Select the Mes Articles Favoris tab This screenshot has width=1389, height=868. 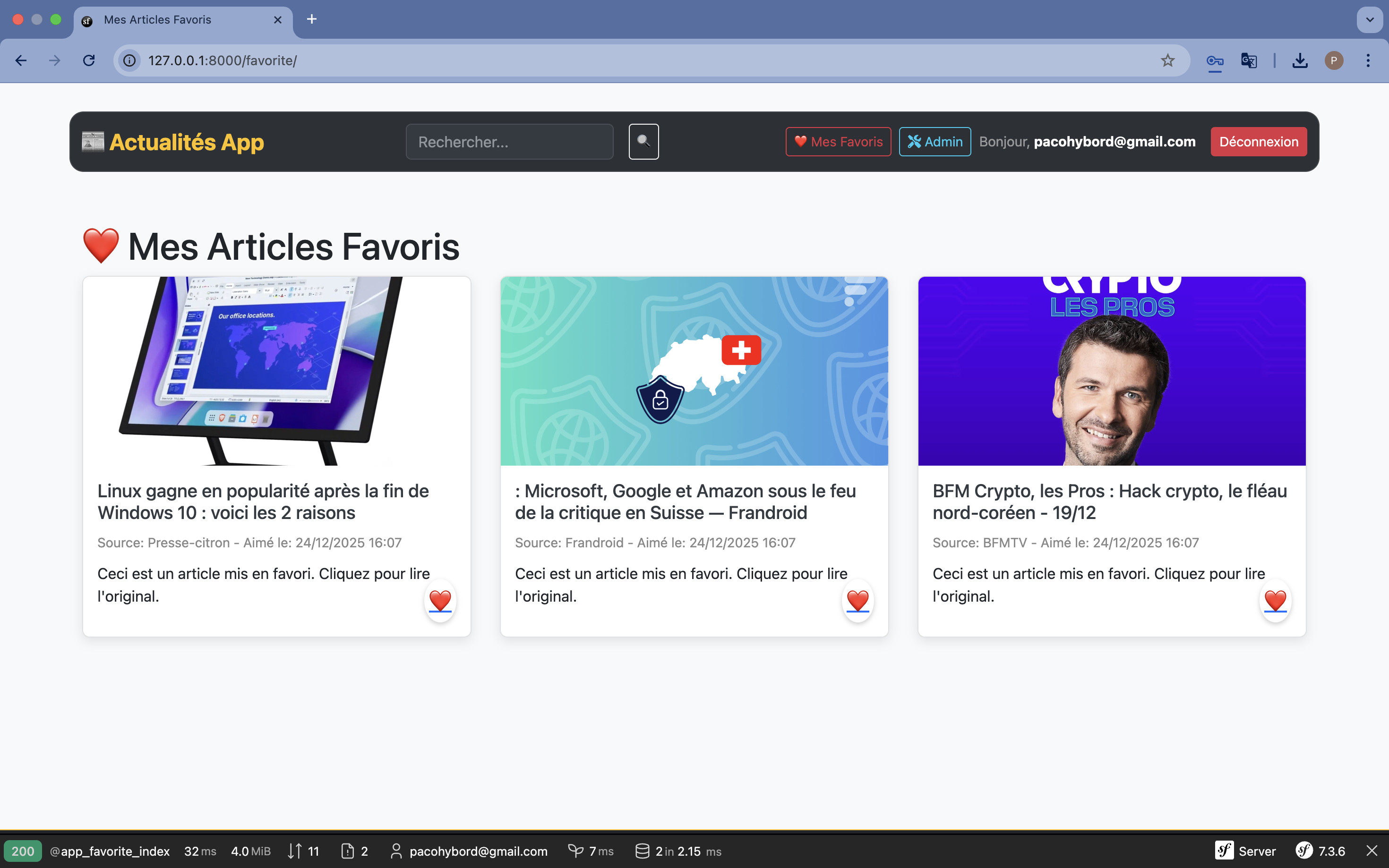click(x=157, y=19)
